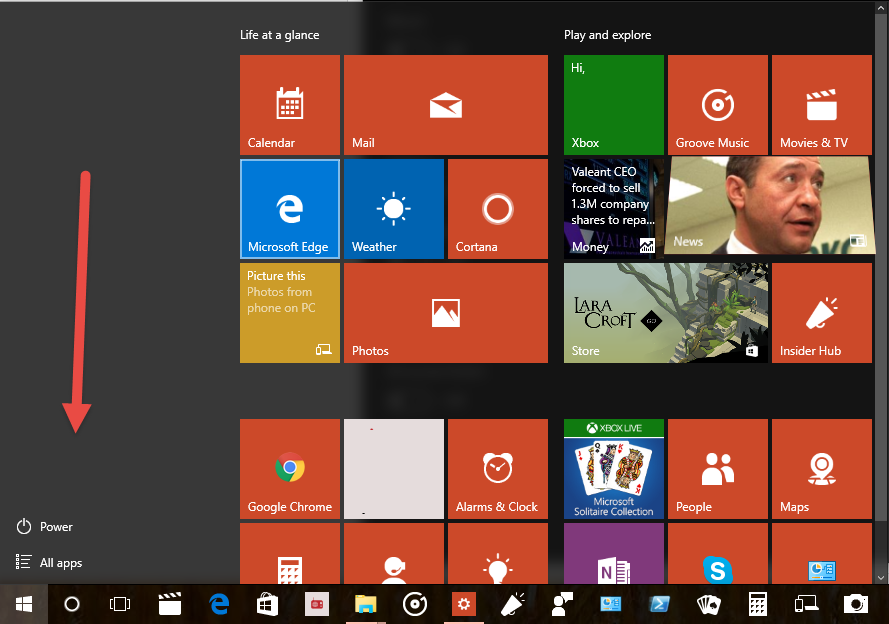
Task: Launch the Movies & TV tile
Action: click(822, 105)
